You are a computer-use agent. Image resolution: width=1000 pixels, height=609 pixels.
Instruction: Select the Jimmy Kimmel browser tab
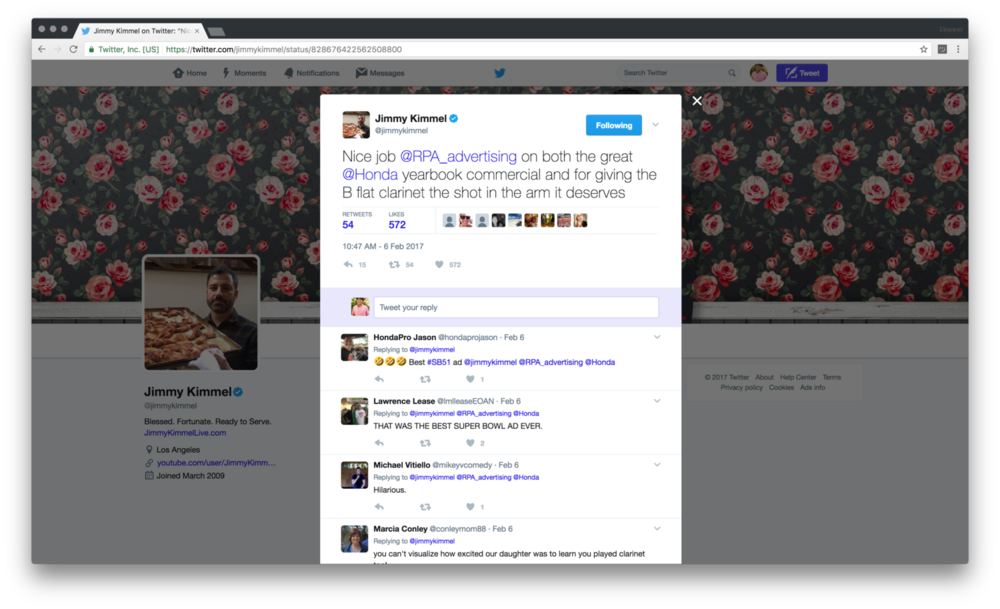140,31
